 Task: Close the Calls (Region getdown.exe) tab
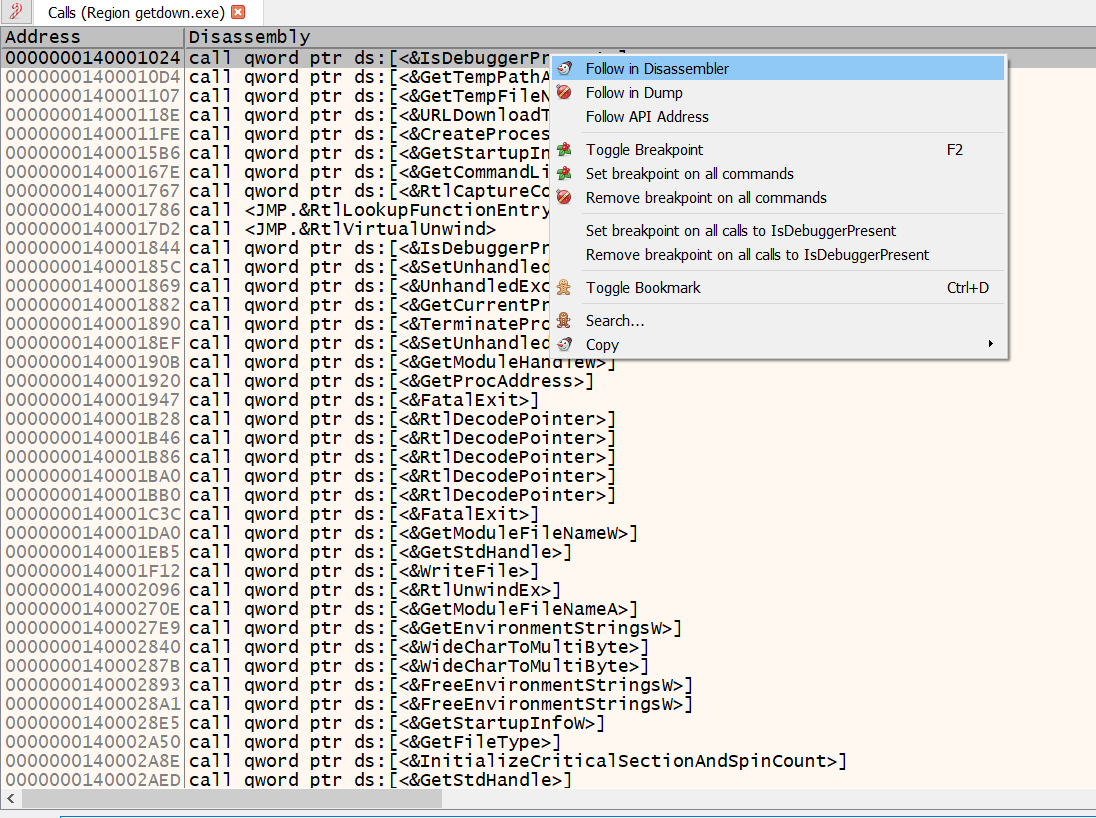click(x=237, y=13)
